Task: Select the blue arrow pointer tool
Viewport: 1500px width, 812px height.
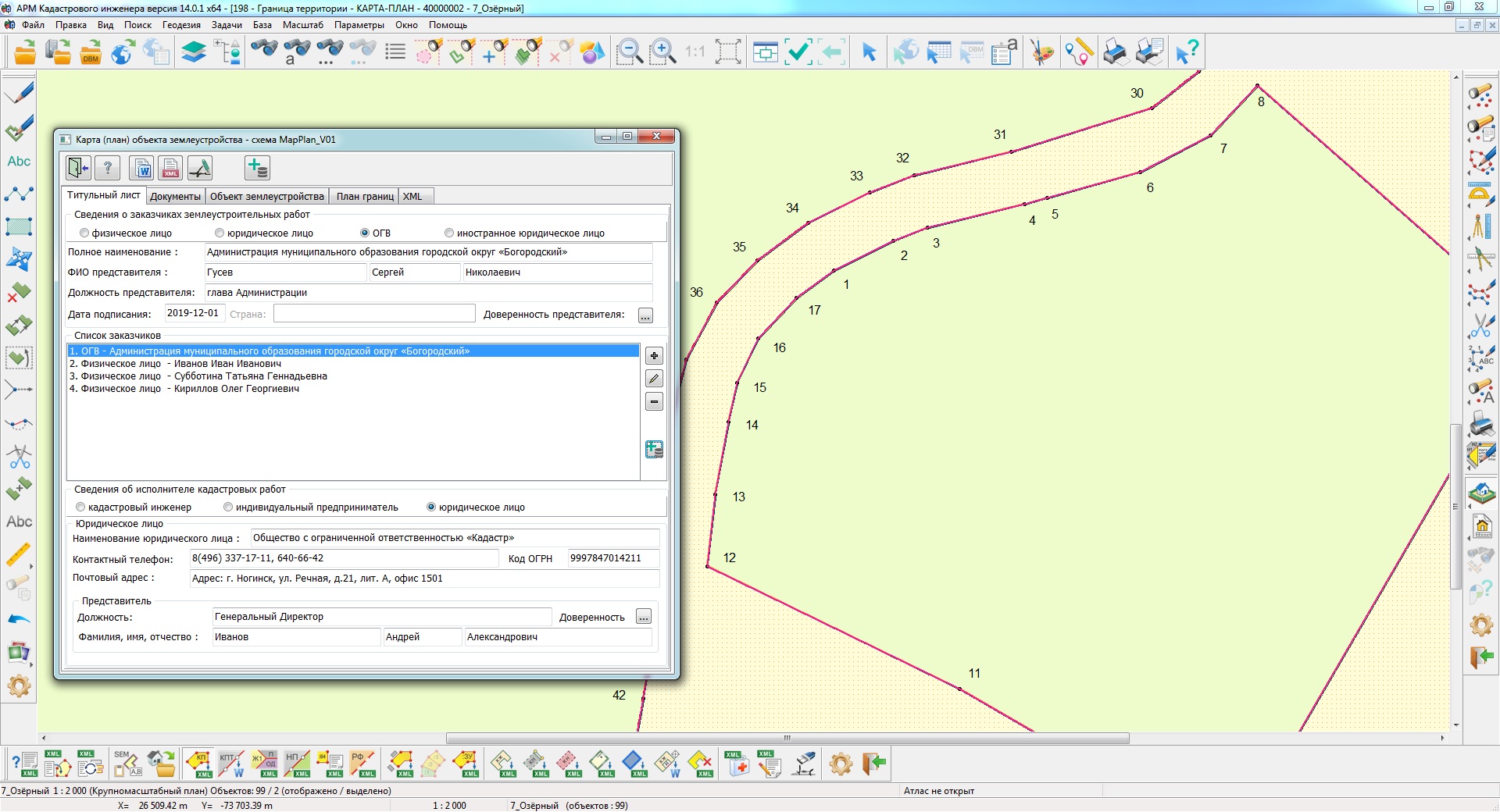Action: 869,52
